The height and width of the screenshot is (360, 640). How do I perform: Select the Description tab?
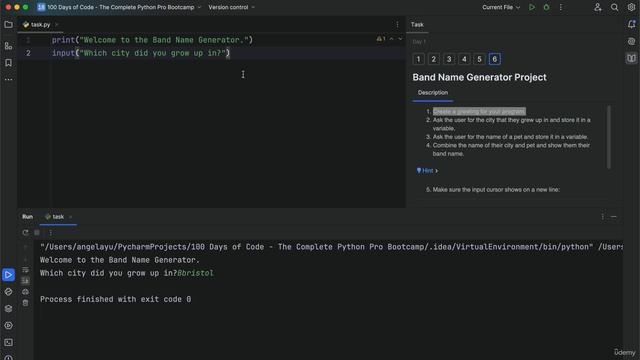click(x=433, y=93)
